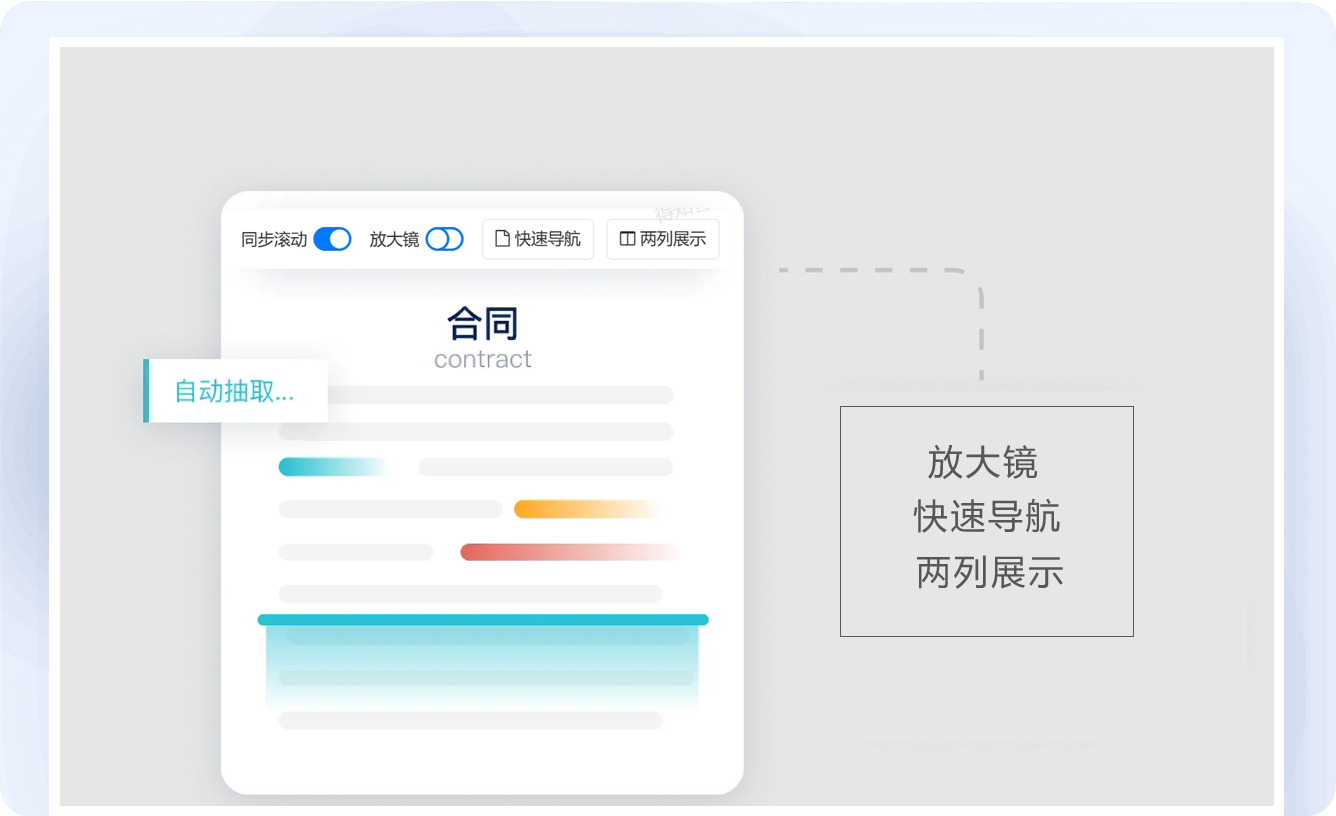Click the 放大镜 label in the toolbar
1336x816 pixels.
[x=394, y=240]
